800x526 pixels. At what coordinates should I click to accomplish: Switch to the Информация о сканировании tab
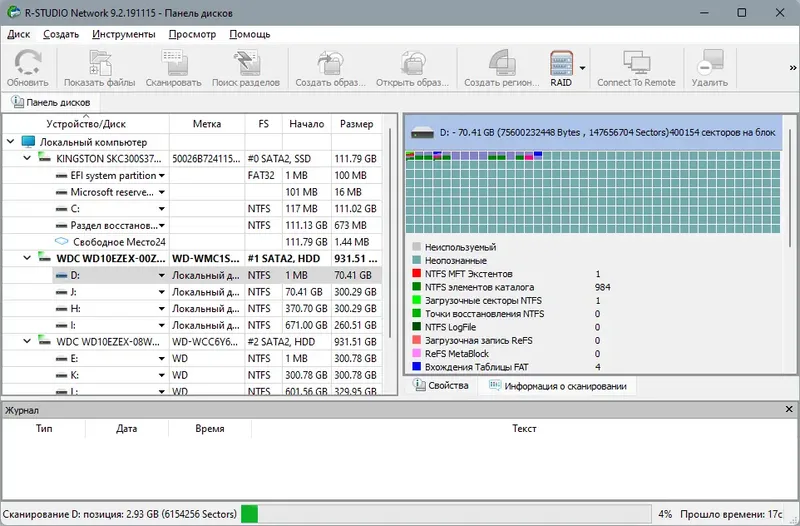click(558, 386)
